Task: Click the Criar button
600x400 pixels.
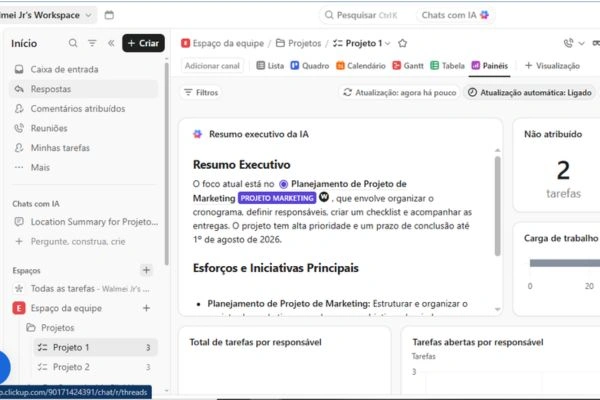Action: (x=143, y=43)
